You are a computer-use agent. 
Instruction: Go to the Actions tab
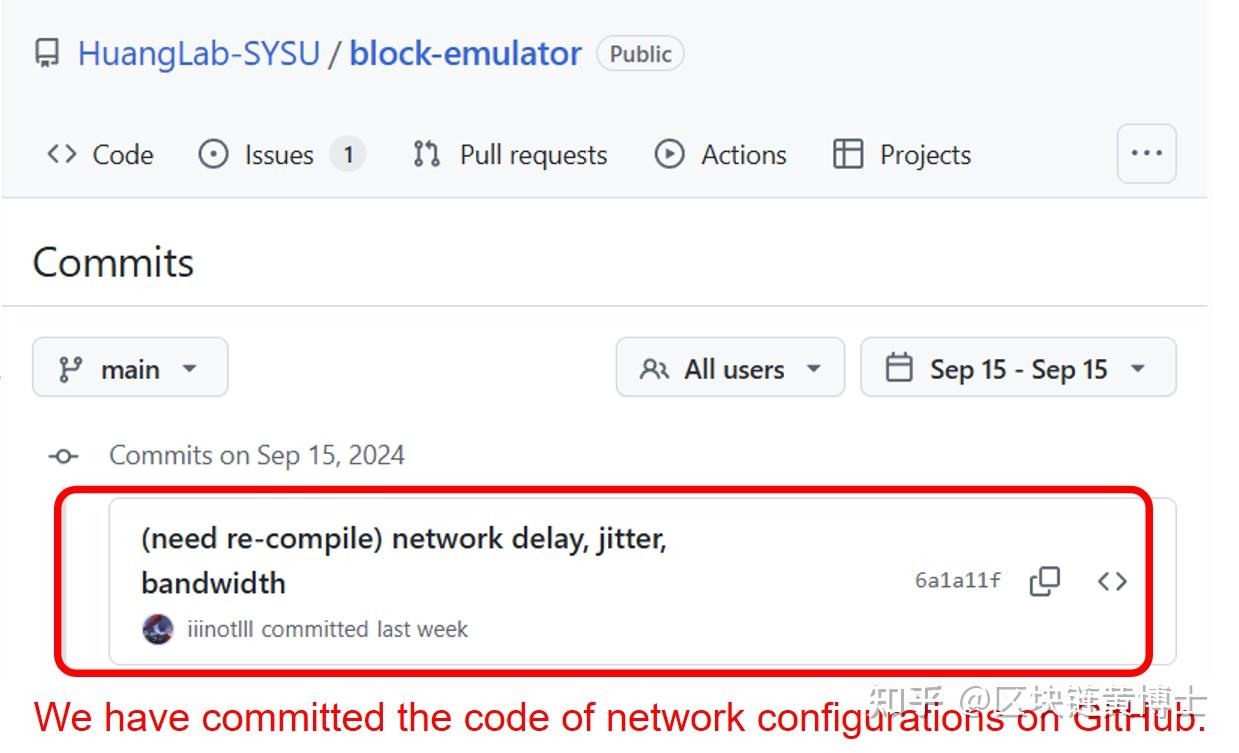coord(720,155)
